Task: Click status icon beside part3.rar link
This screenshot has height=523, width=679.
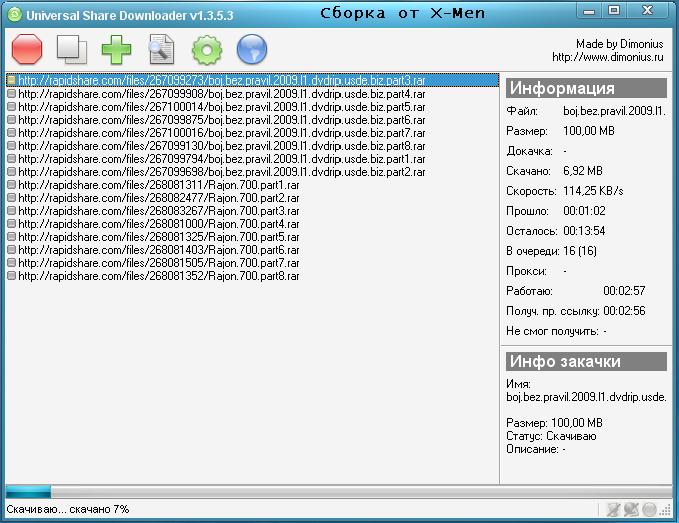Action: tap(11, 80)
